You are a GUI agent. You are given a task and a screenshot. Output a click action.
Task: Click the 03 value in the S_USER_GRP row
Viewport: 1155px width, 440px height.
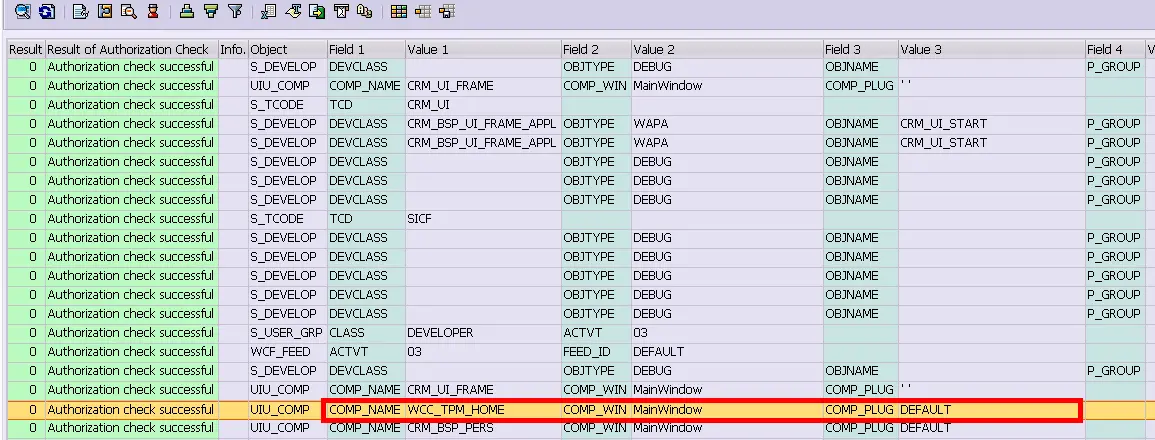point(726,332)
